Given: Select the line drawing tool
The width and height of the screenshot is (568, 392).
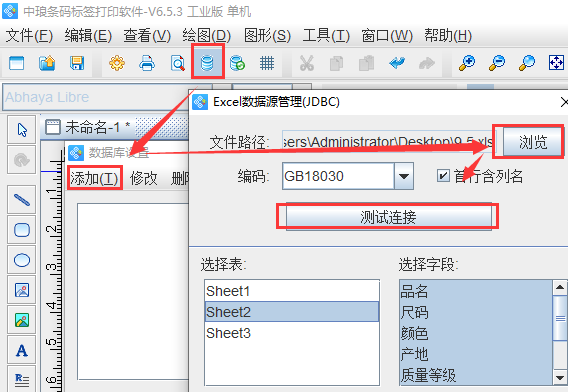Looking at the screenshot, I should 22,200.
